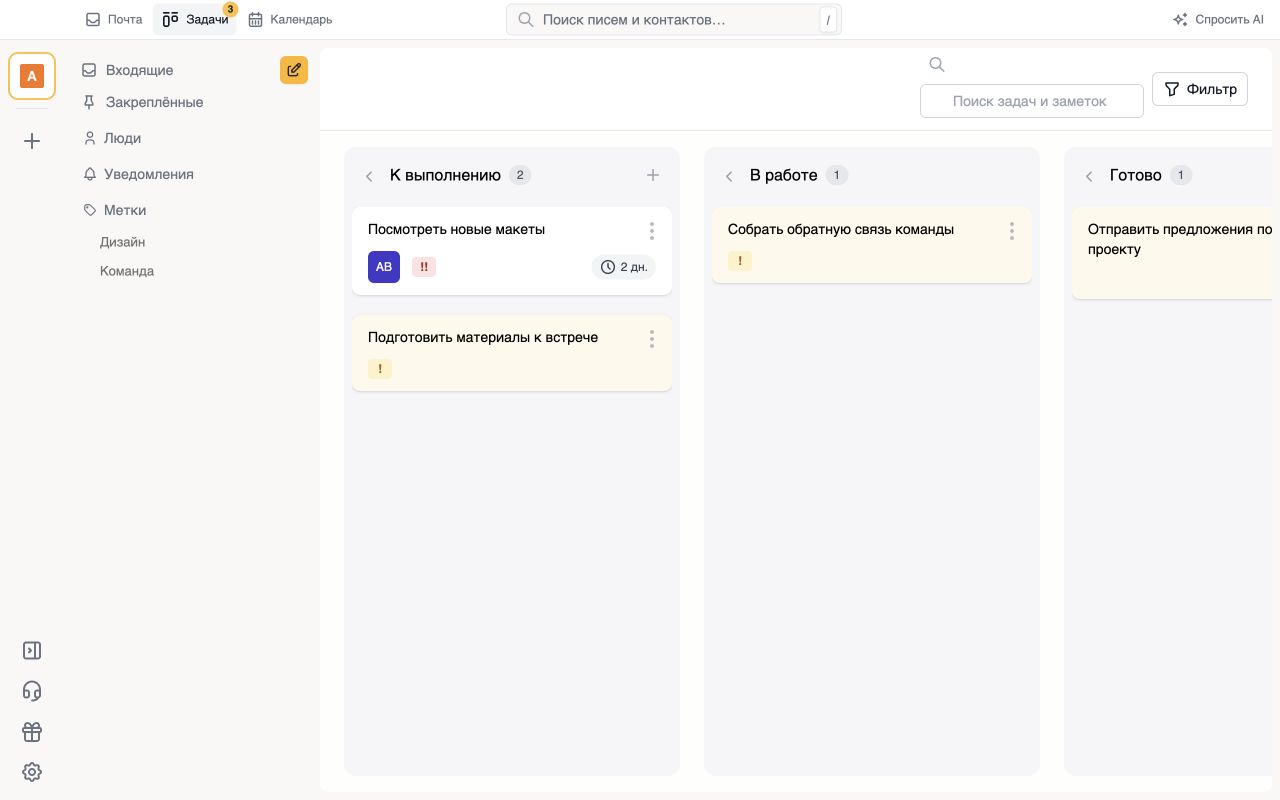Toggle the sidebar panel icon
This screenshot has height=800, width=1280.
(32, 651)
